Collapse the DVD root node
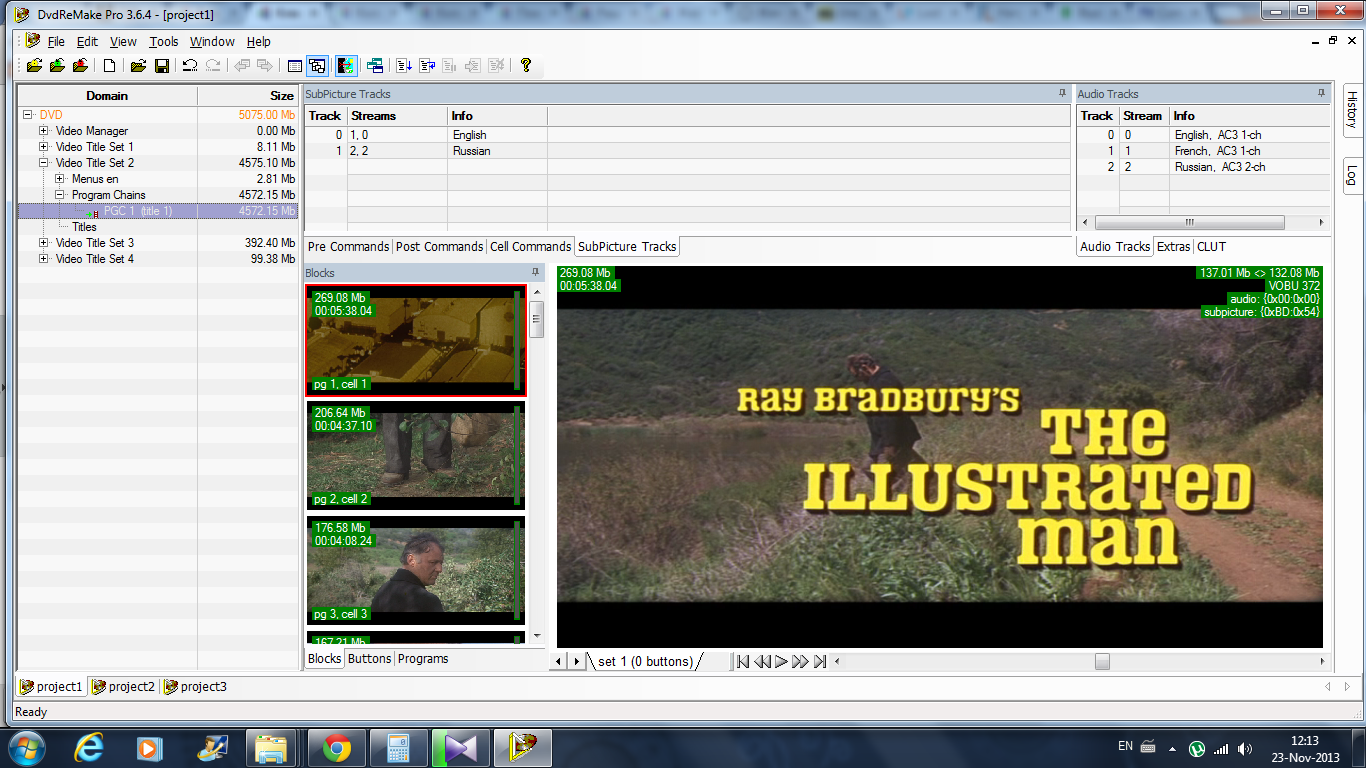The image size is (1366, 768). point(28,115)
